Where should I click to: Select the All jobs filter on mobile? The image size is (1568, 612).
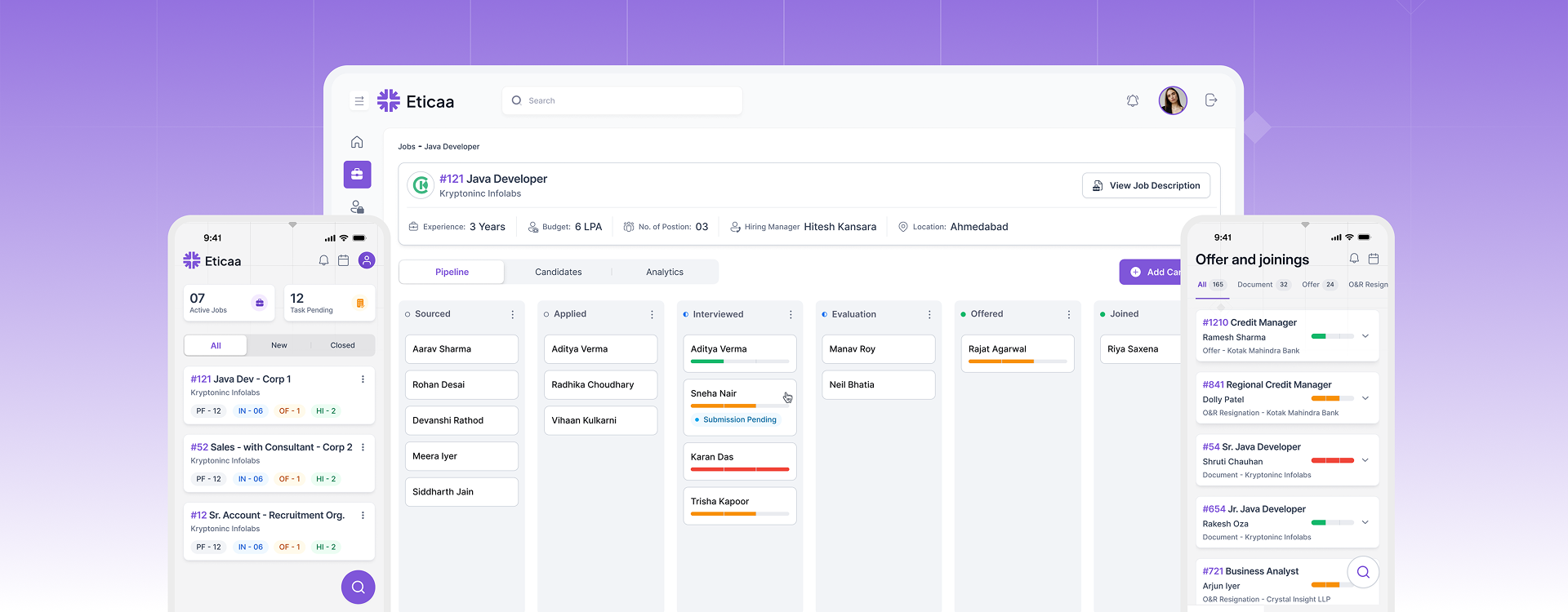pos(216,345)
